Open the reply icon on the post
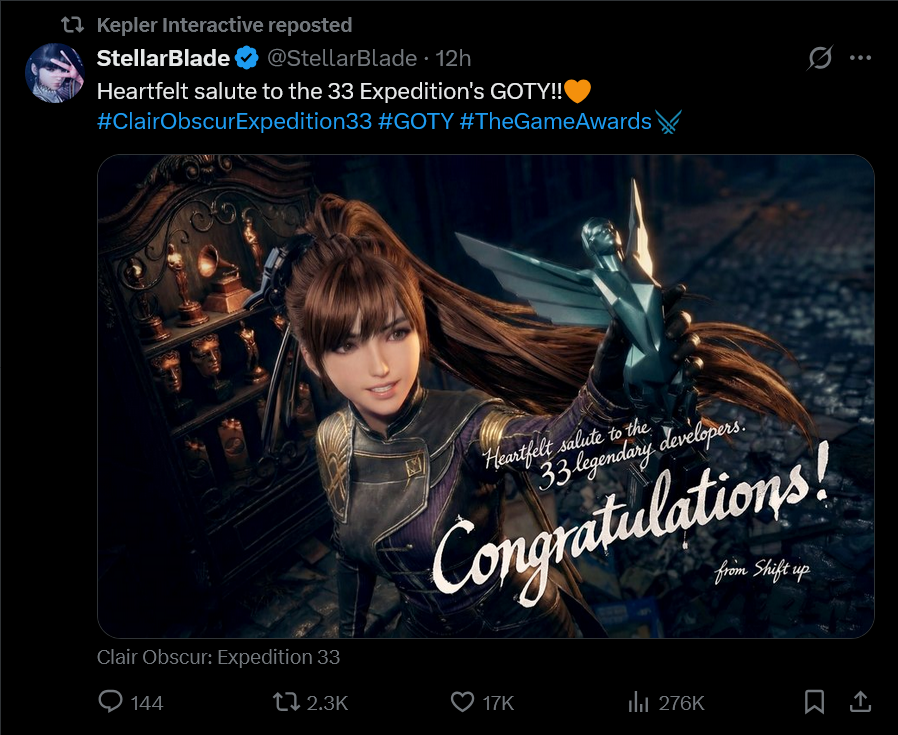 pyautogui.click(x=111, y=702)
